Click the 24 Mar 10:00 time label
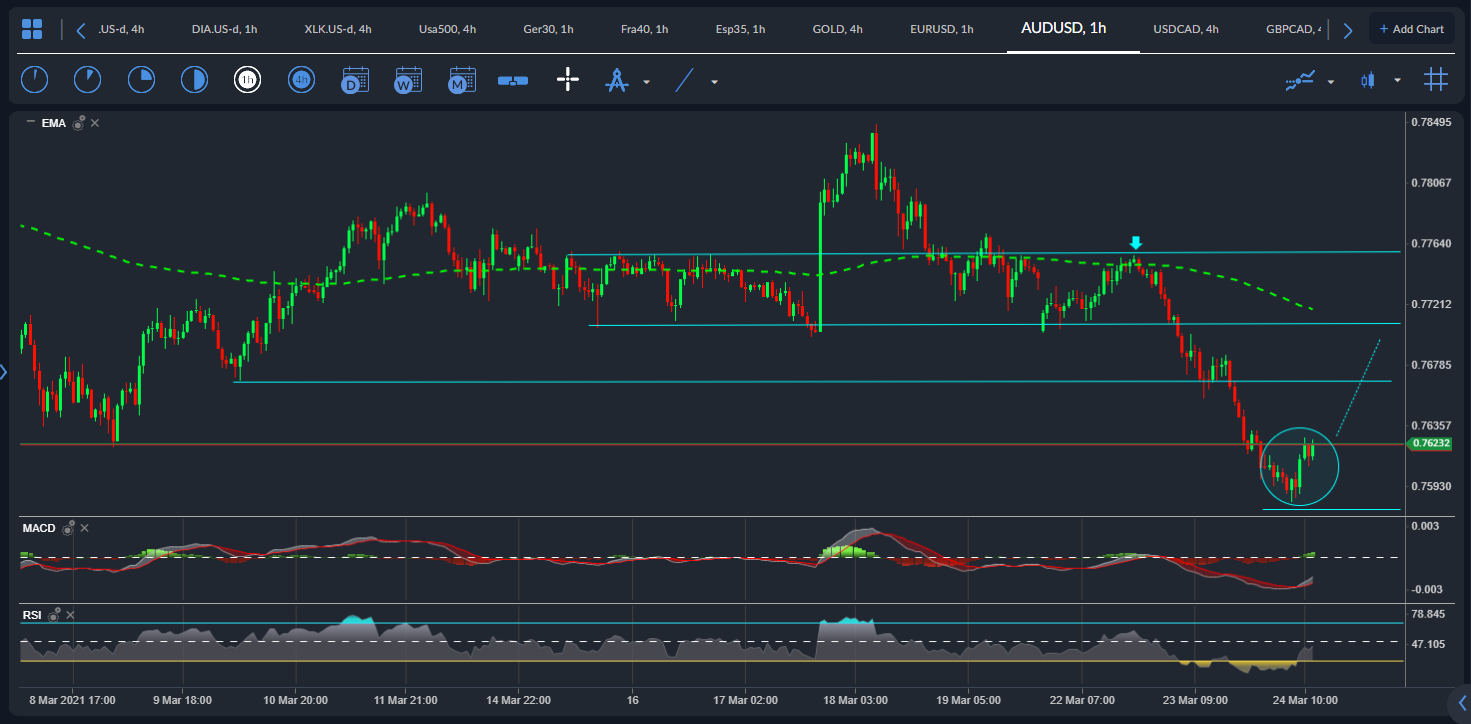 (x=1305, y=700)
